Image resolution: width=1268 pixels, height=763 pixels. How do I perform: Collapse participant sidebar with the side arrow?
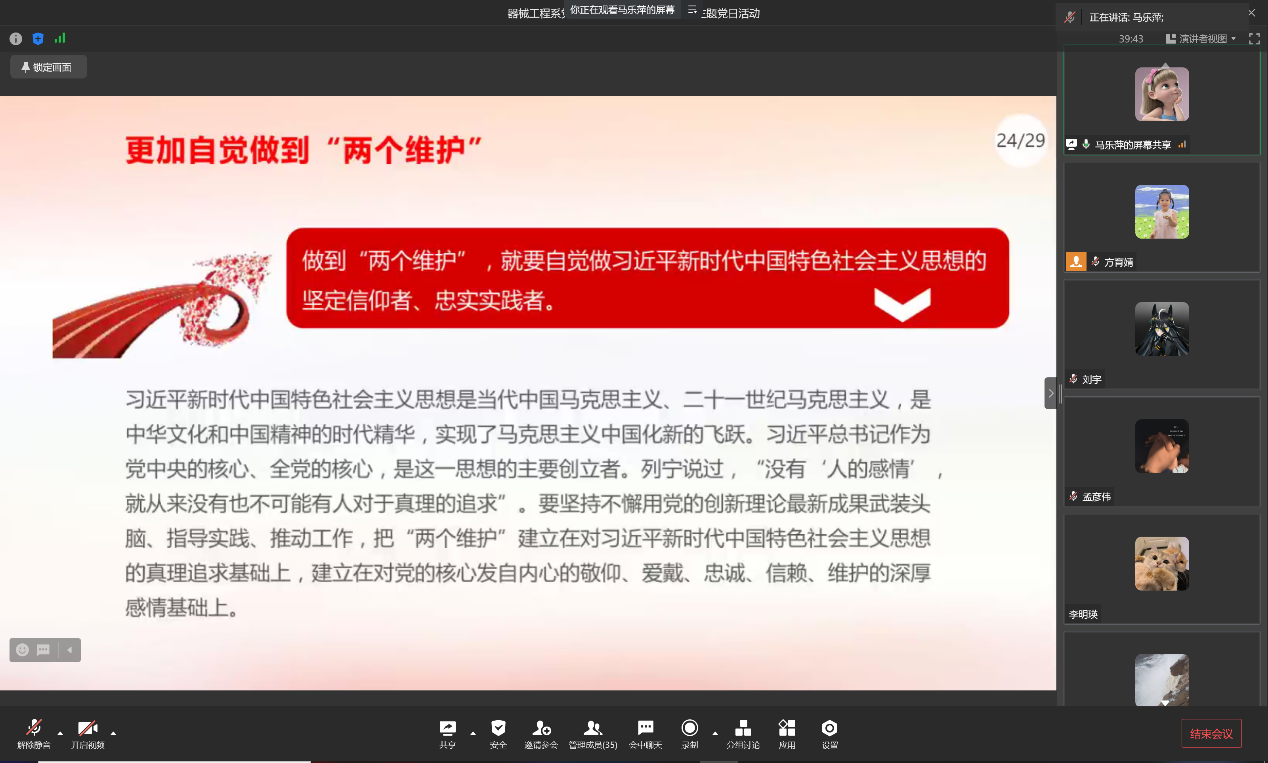(1050, 393)
